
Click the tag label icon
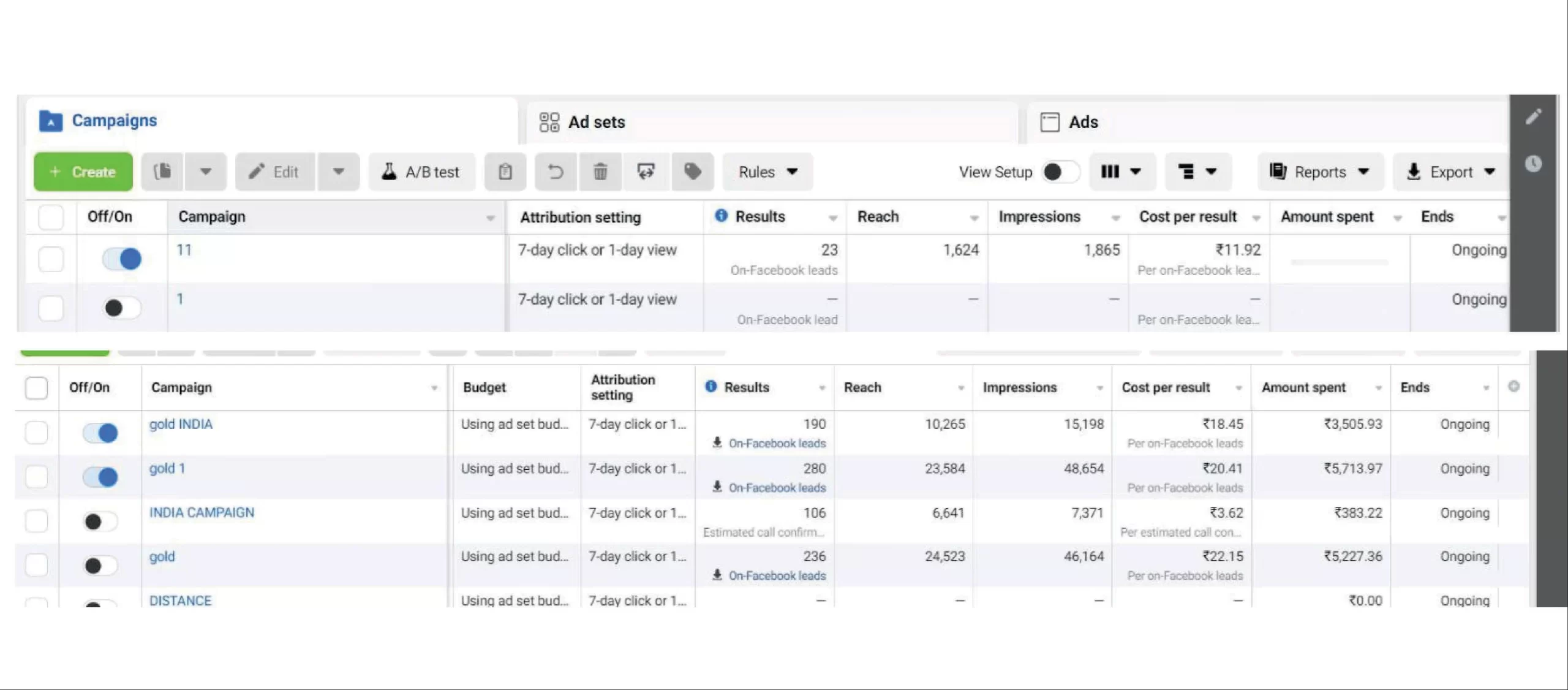tap(693, 172)
